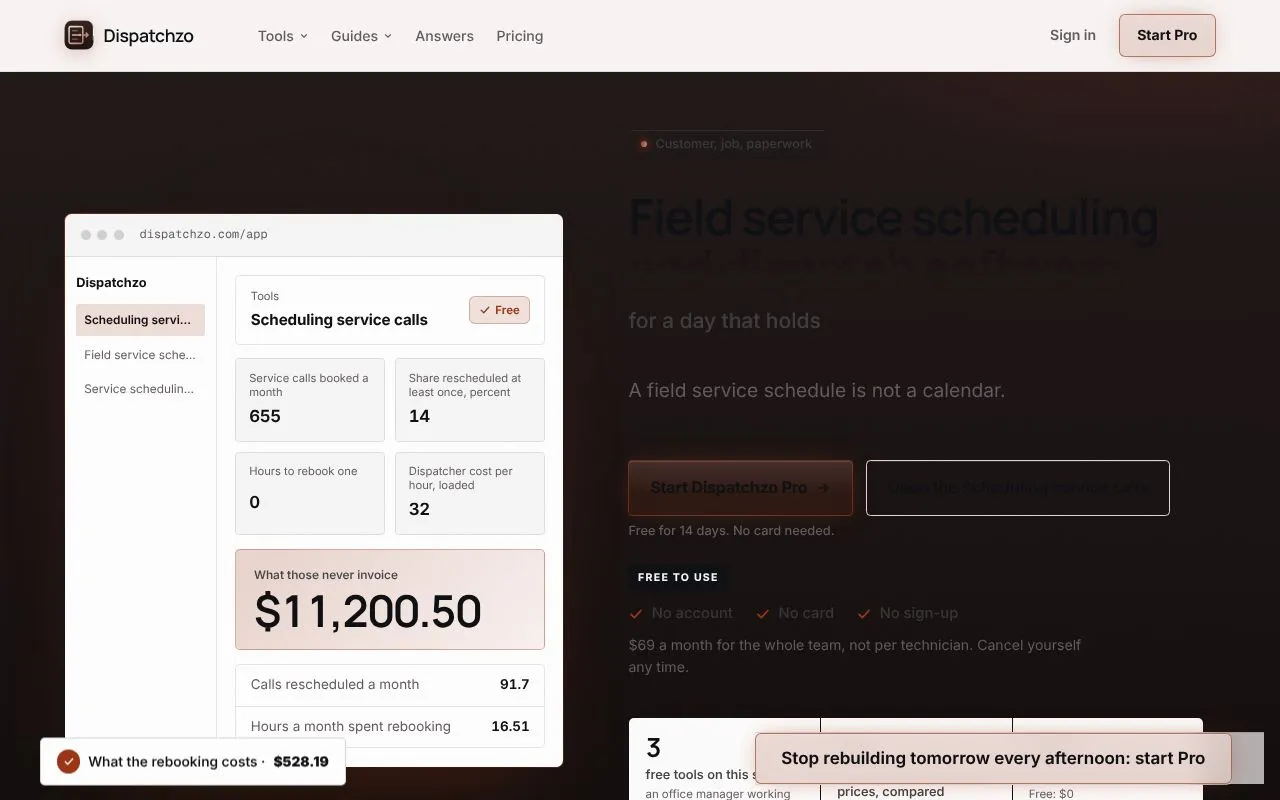
Task: Go to the Answers page
Action: [x=444, y=36]
